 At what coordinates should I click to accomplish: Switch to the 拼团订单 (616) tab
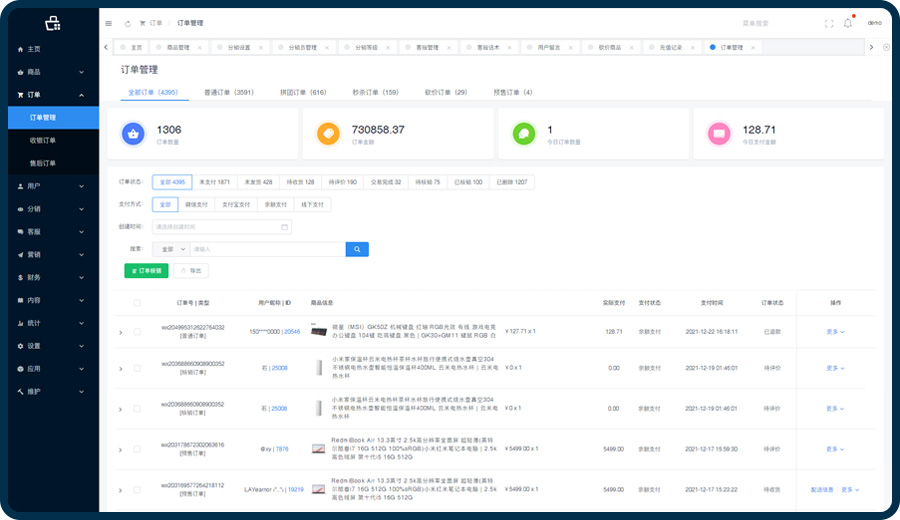[x=304, y=92]
